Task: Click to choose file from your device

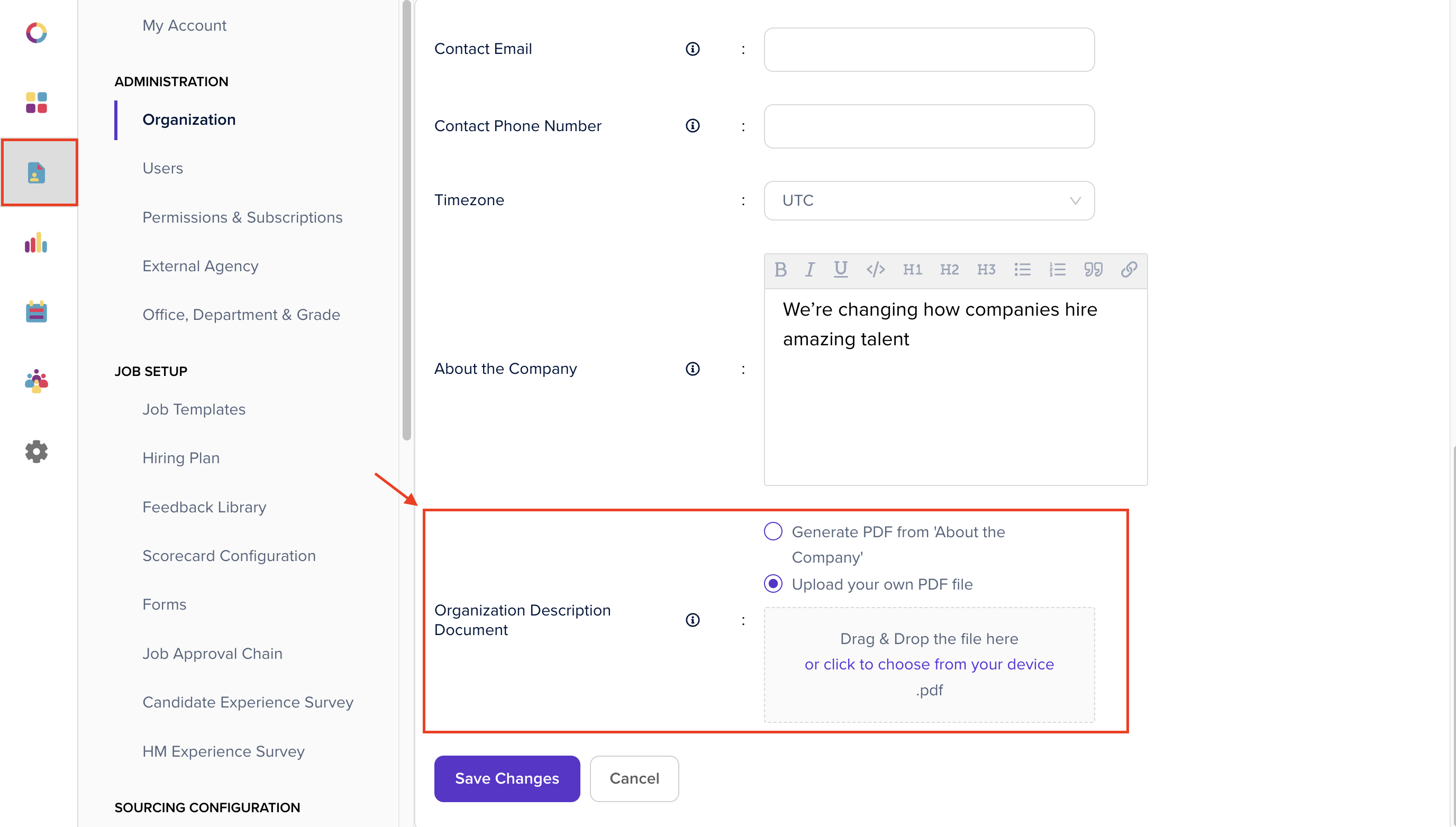Action: [929, 664]
